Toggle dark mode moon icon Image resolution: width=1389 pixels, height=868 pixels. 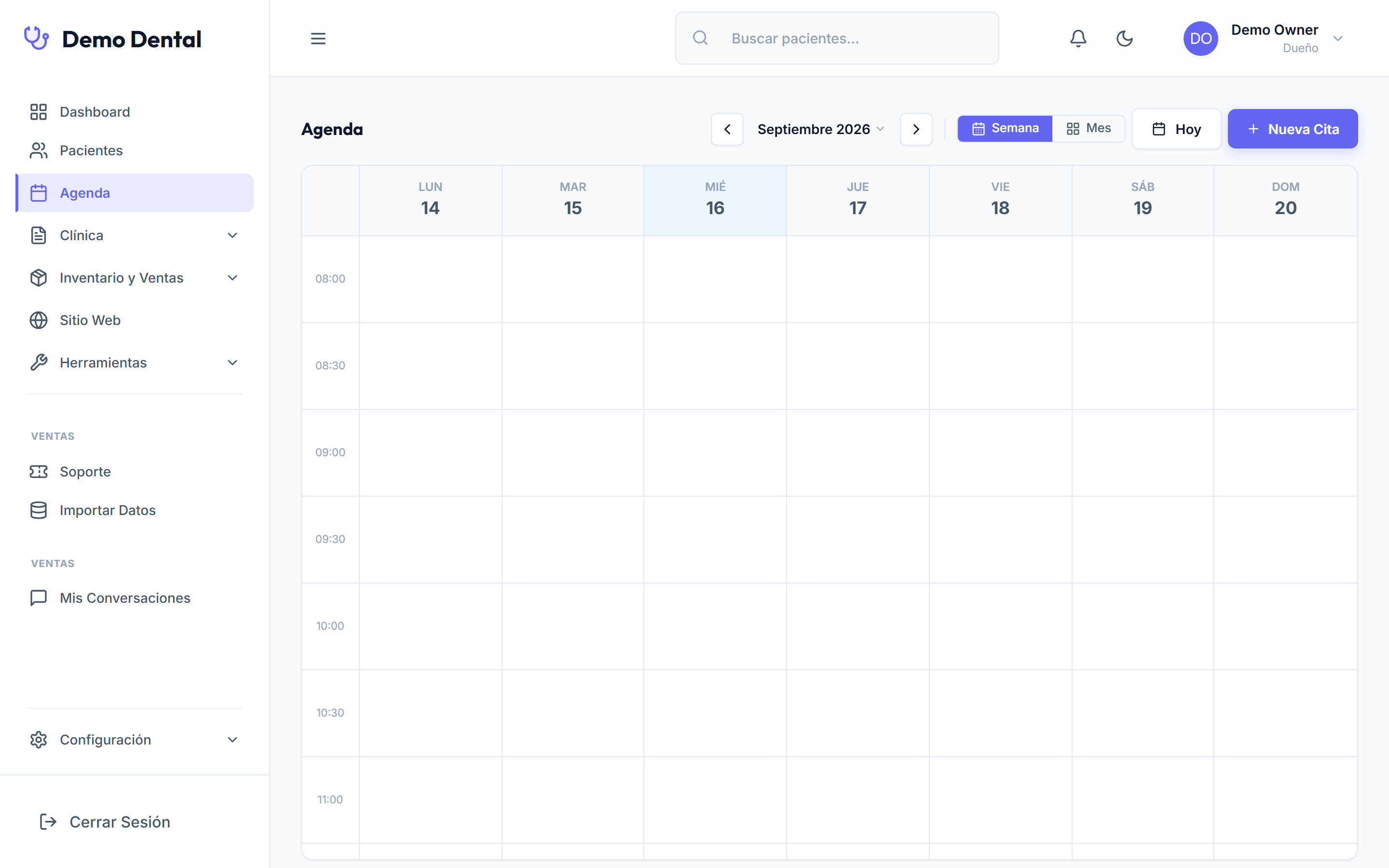click(1124, 39)
